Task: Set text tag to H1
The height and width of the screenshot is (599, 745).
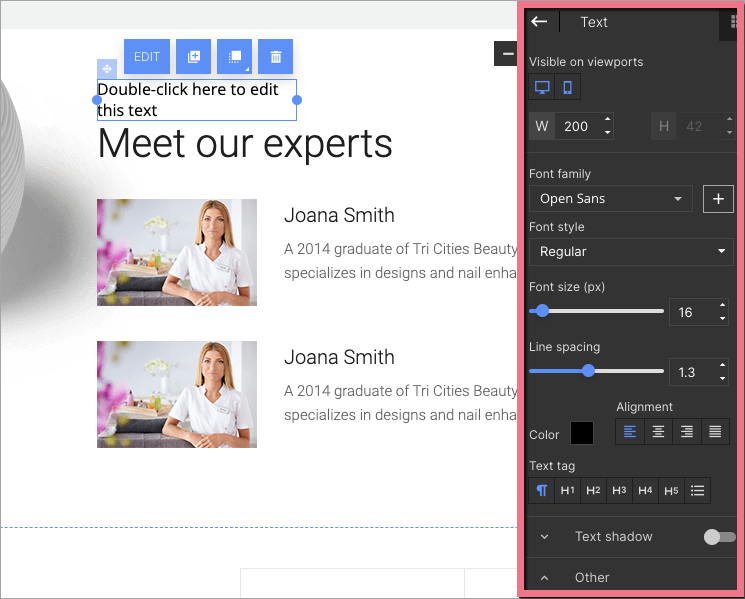Action: pyautogui.click(x=567, y=490)
